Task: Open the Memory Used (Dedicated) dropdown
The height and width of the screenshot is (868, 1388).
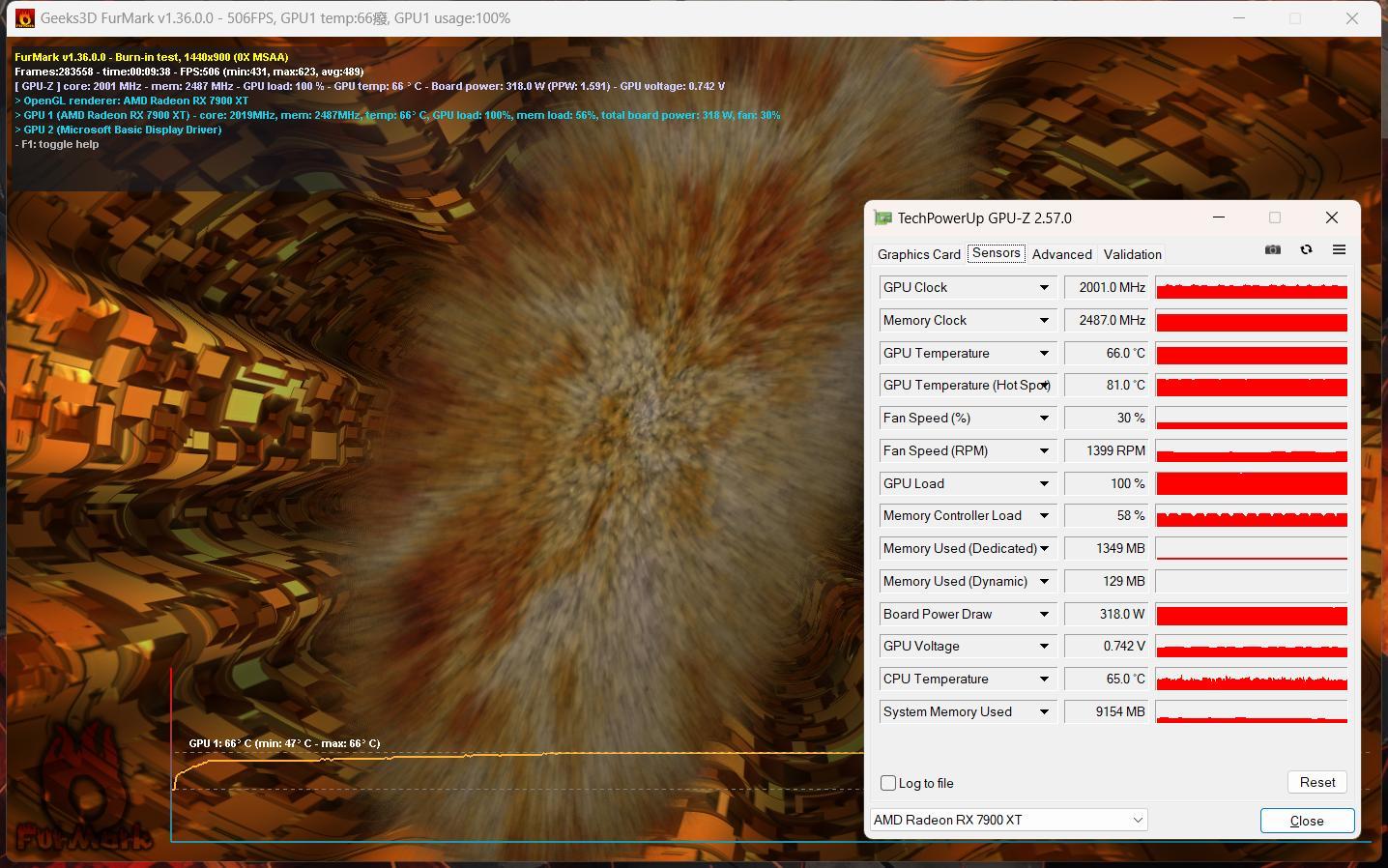Action: [1044, 548]
